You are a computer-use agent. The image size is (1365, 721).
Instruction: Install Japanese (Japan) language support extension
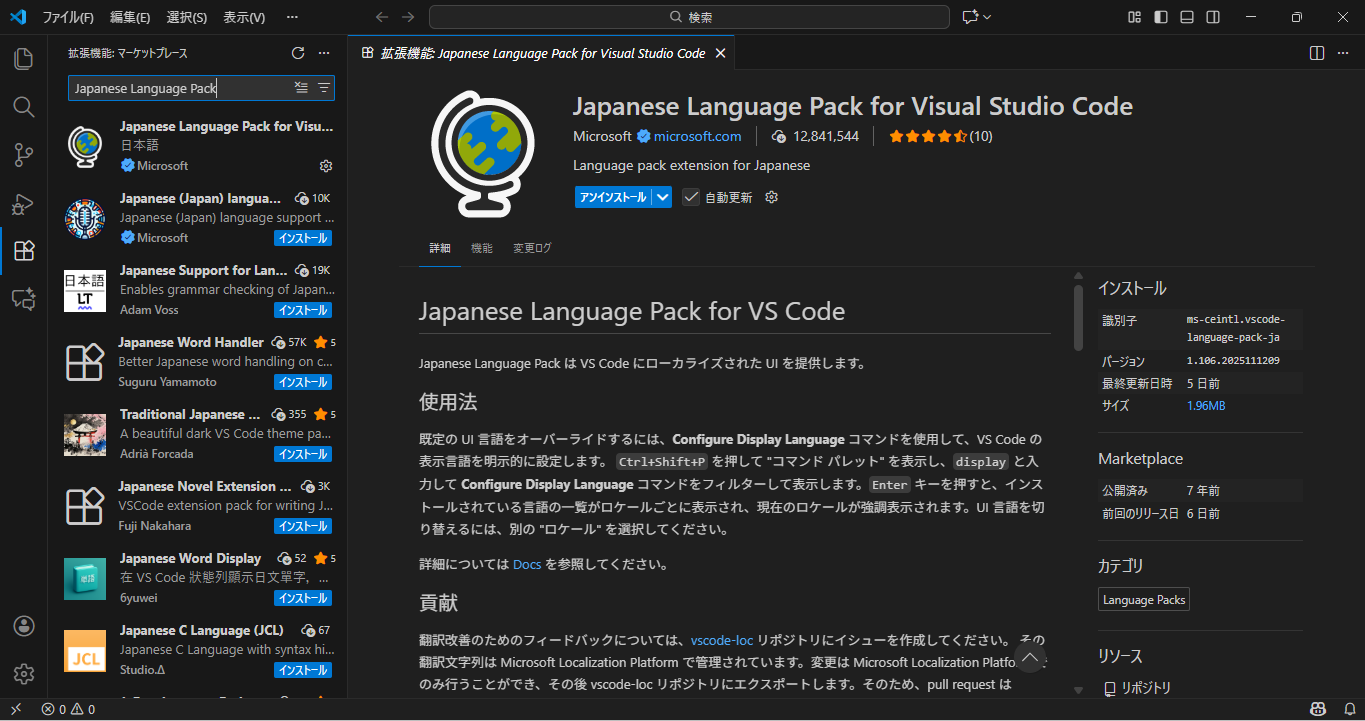(x=302, y=238)
